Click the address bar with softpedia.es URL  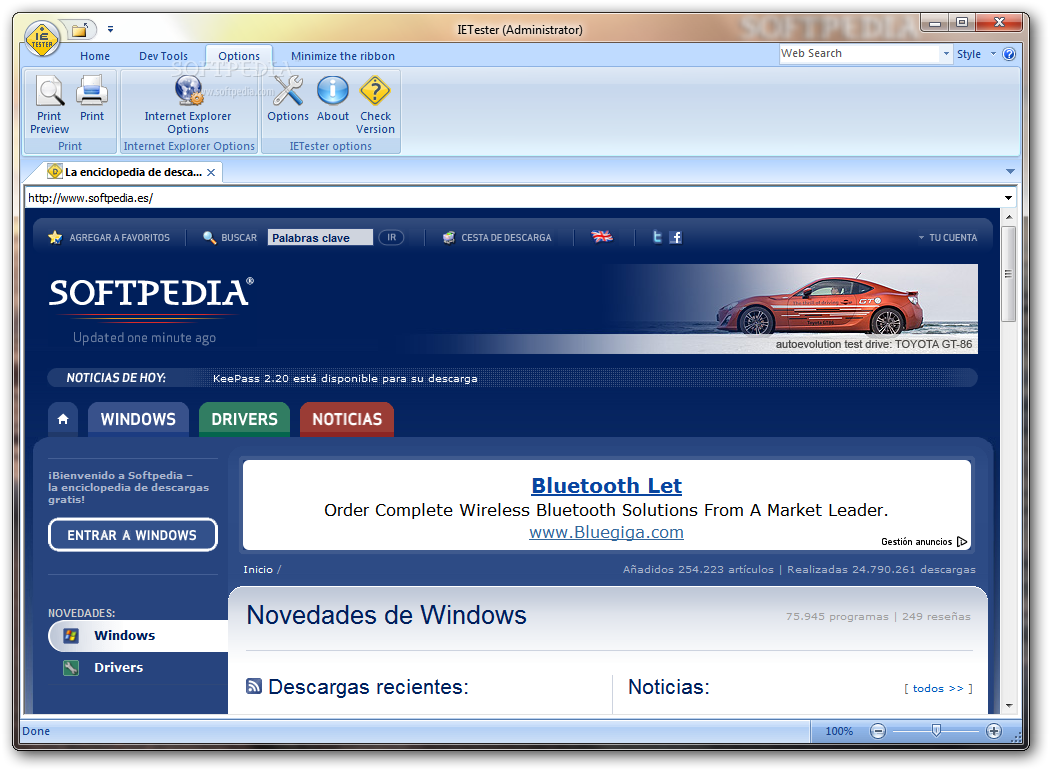pyautogui.click(x=512, y=198)
